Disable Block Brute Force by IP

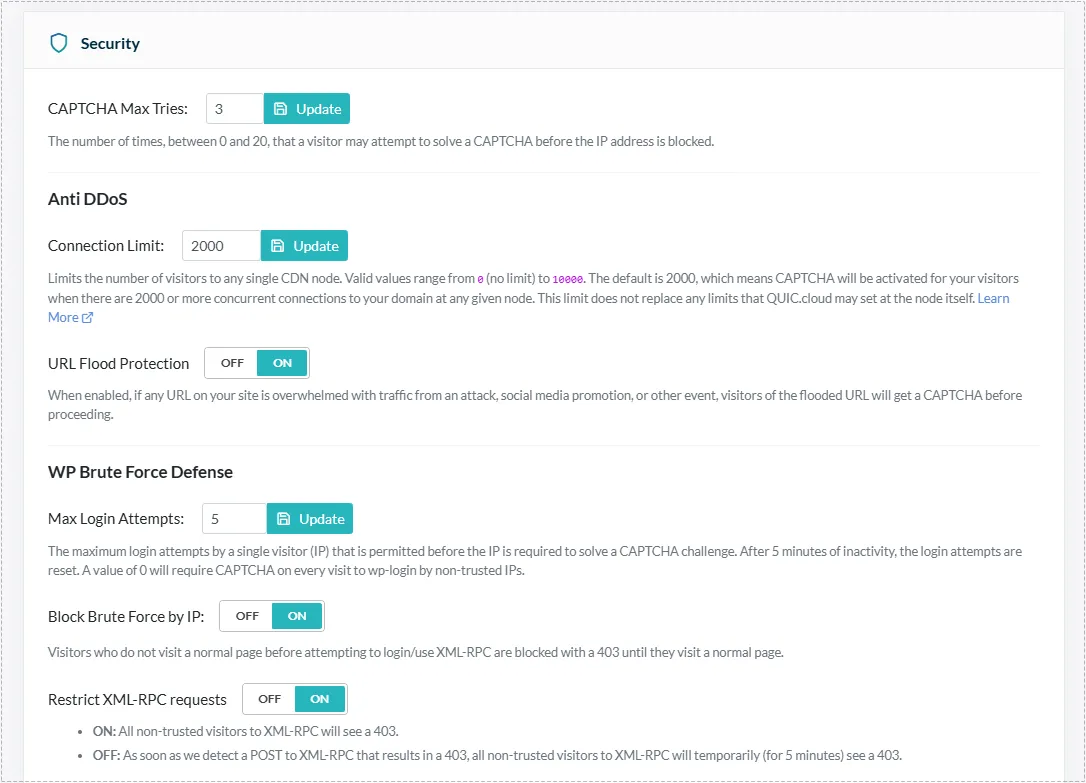247,616
